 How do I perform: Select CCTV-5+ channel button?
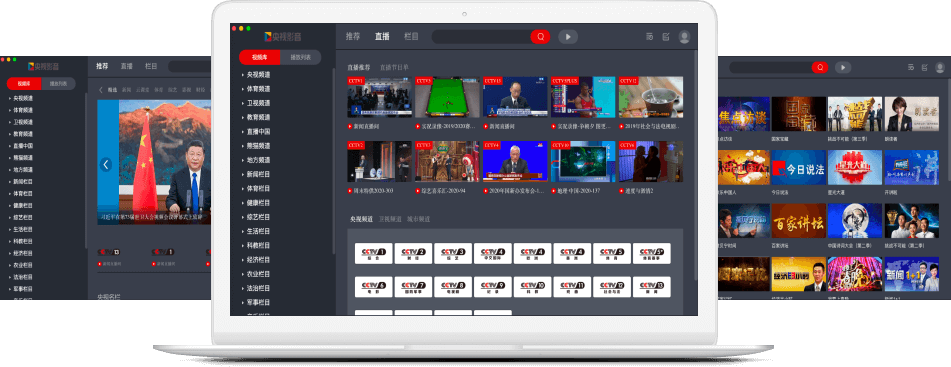coord(652,254)
